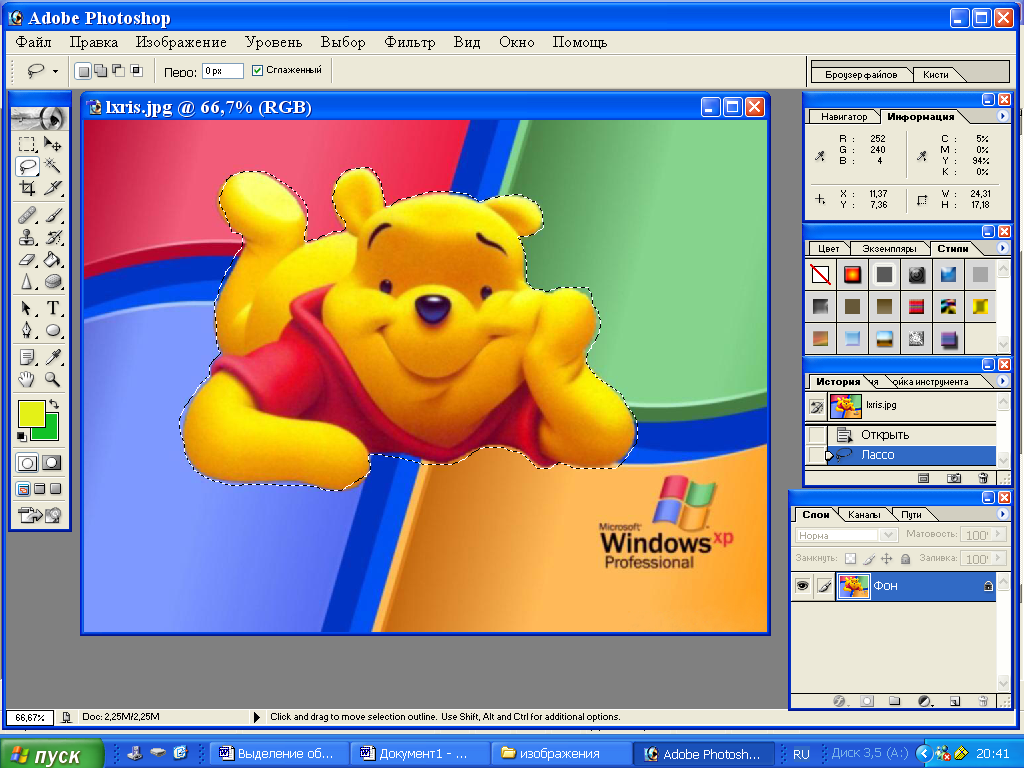Select the Healing Brush tool
Screen dimensions: 1024x768
[27, 214]
